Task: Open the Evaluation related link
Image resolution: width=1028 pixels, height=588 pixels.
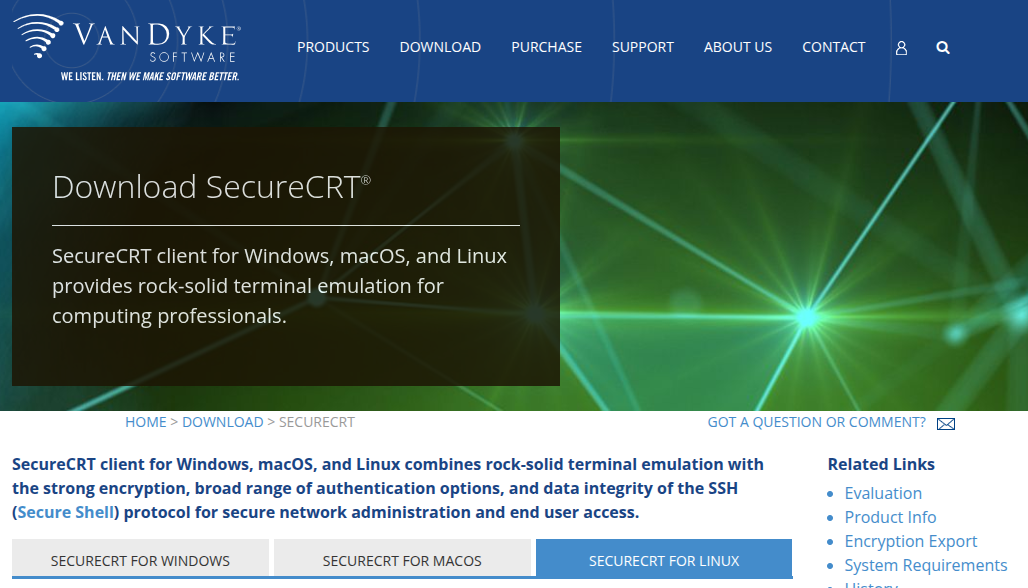Action: click(x=883, y=493)
